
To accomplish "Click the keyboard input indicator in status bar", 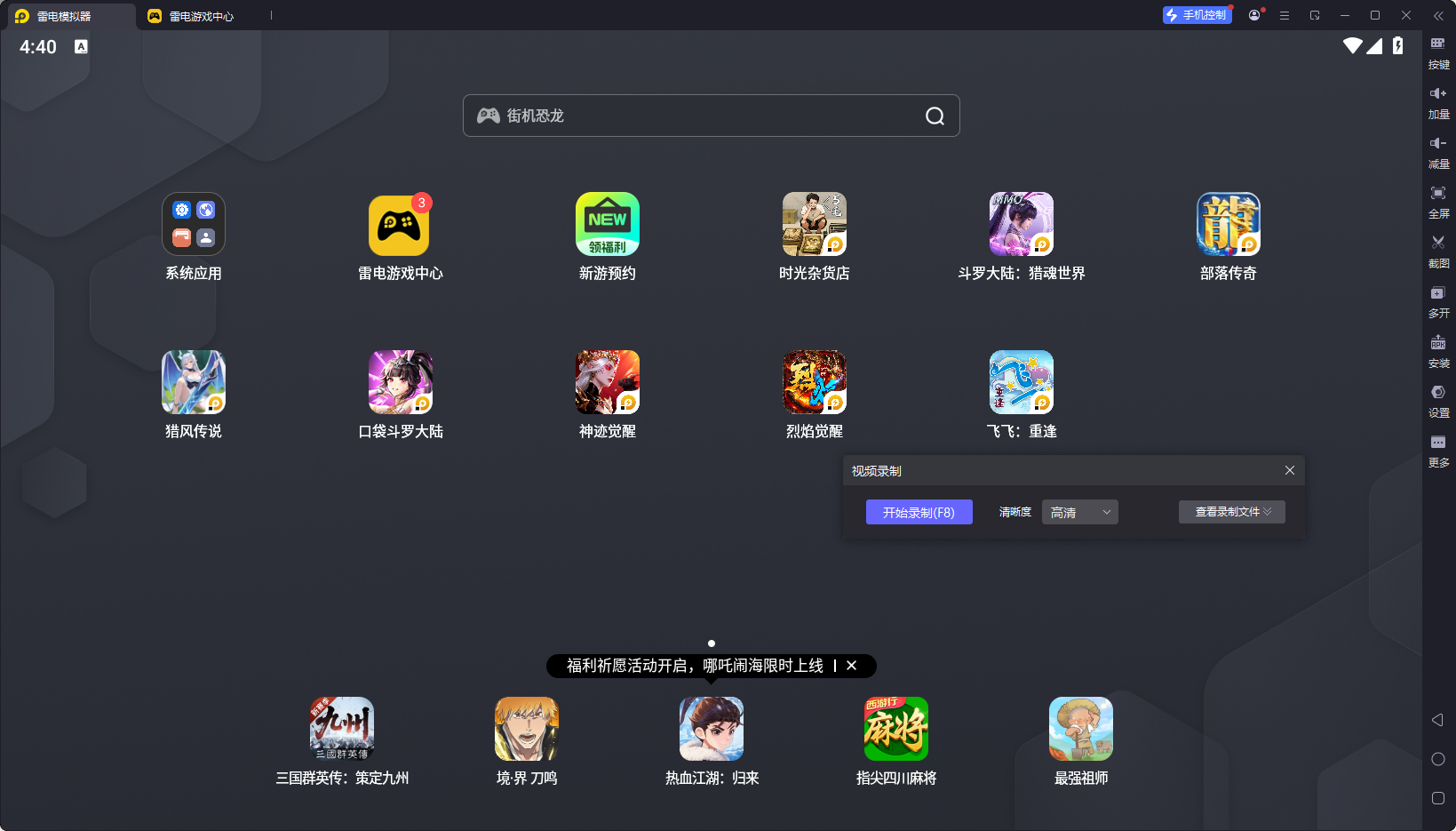I will [x=81, y=46].
